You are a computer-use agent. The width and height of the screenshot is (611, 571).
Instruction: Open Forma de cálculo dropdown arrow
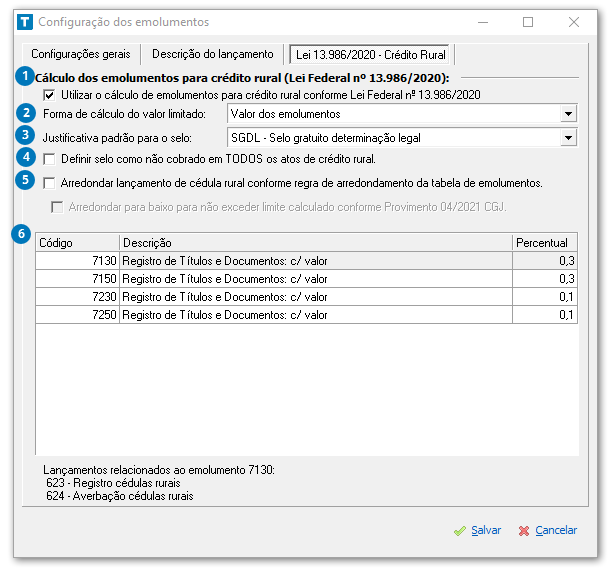[x=569, y=114]
